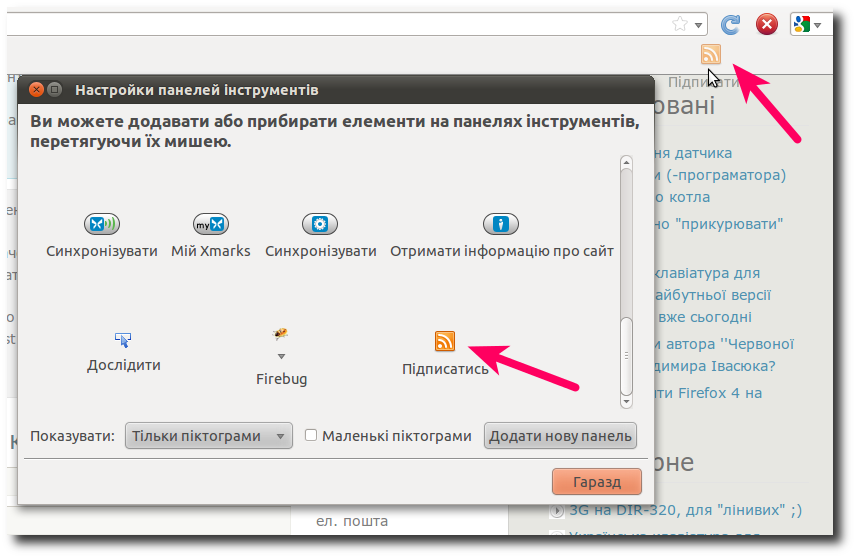Select the Дослідити inspect icon

[123, 340]
